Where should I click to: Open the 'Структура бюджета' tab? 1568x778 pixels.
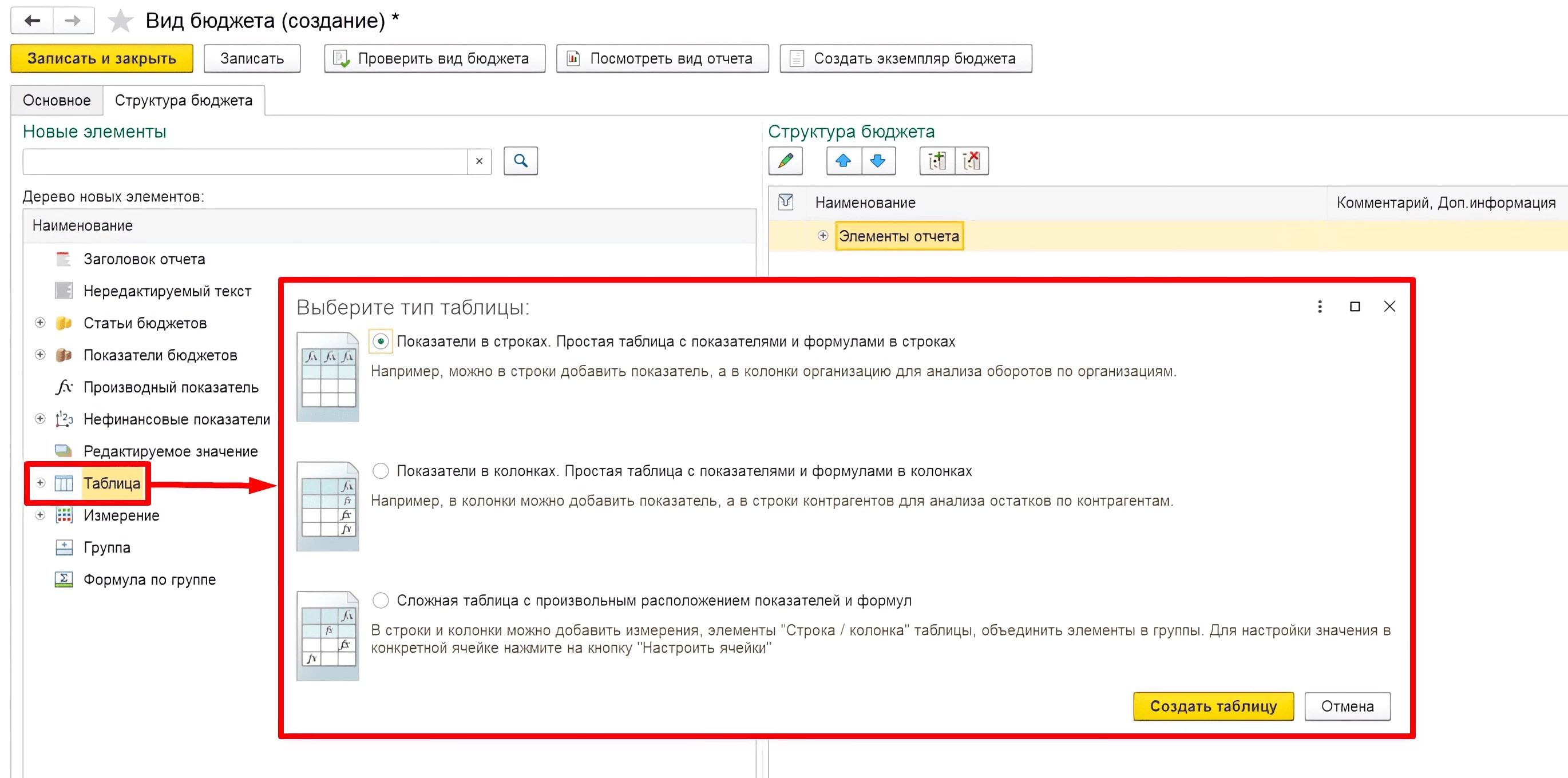[183, 100]
